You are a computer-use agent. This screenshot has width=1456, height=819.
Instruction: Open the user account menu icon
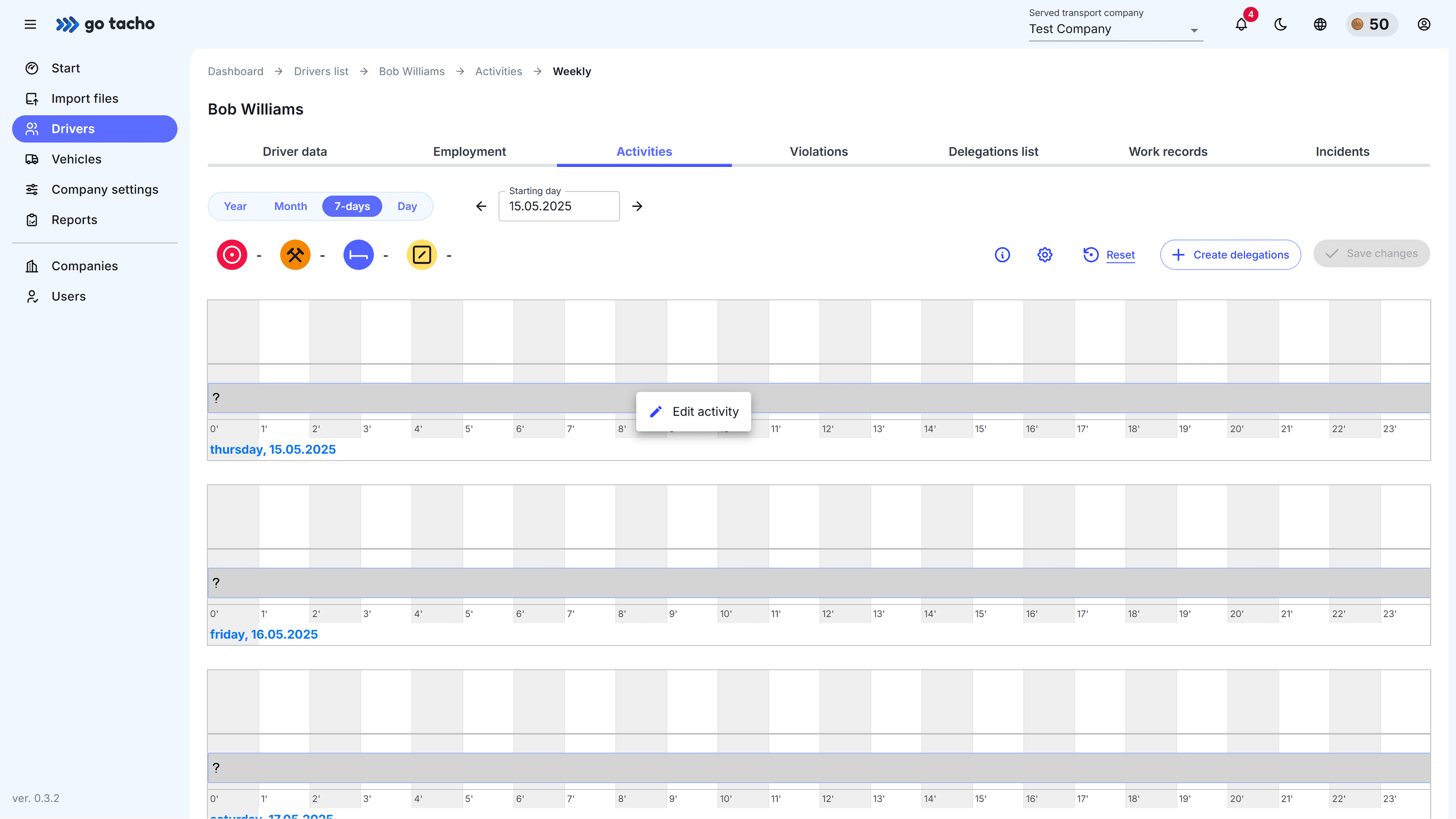(1424, 24)
